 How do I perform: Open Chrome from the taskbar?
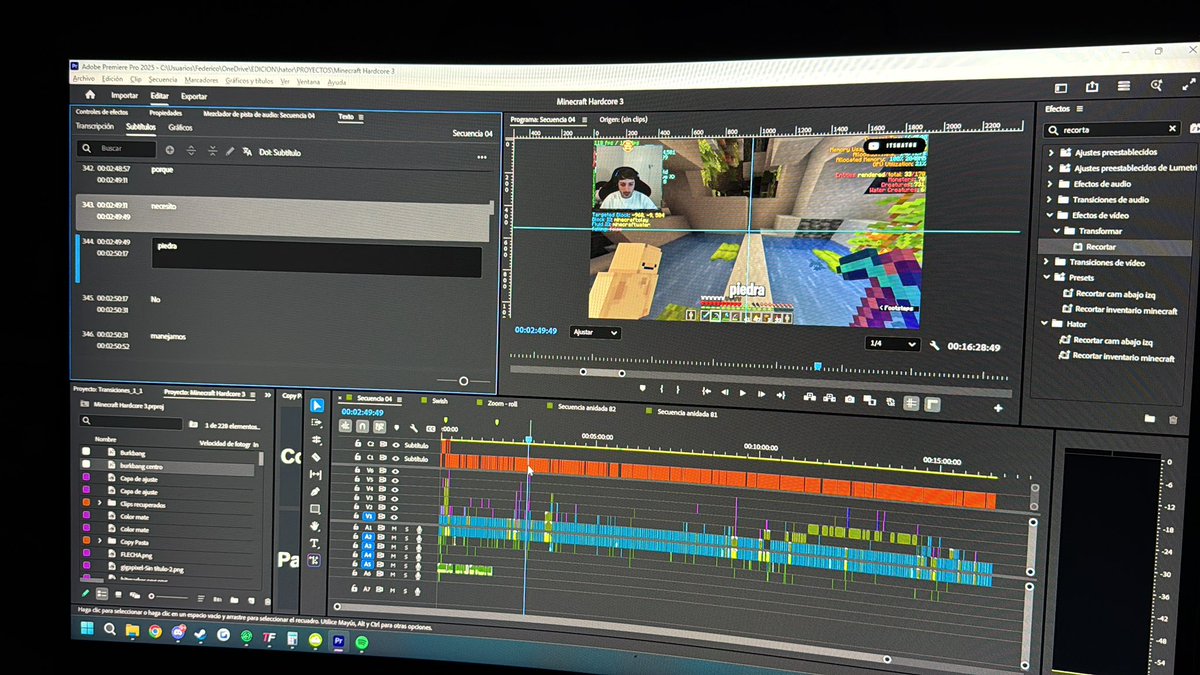[155, 631]
